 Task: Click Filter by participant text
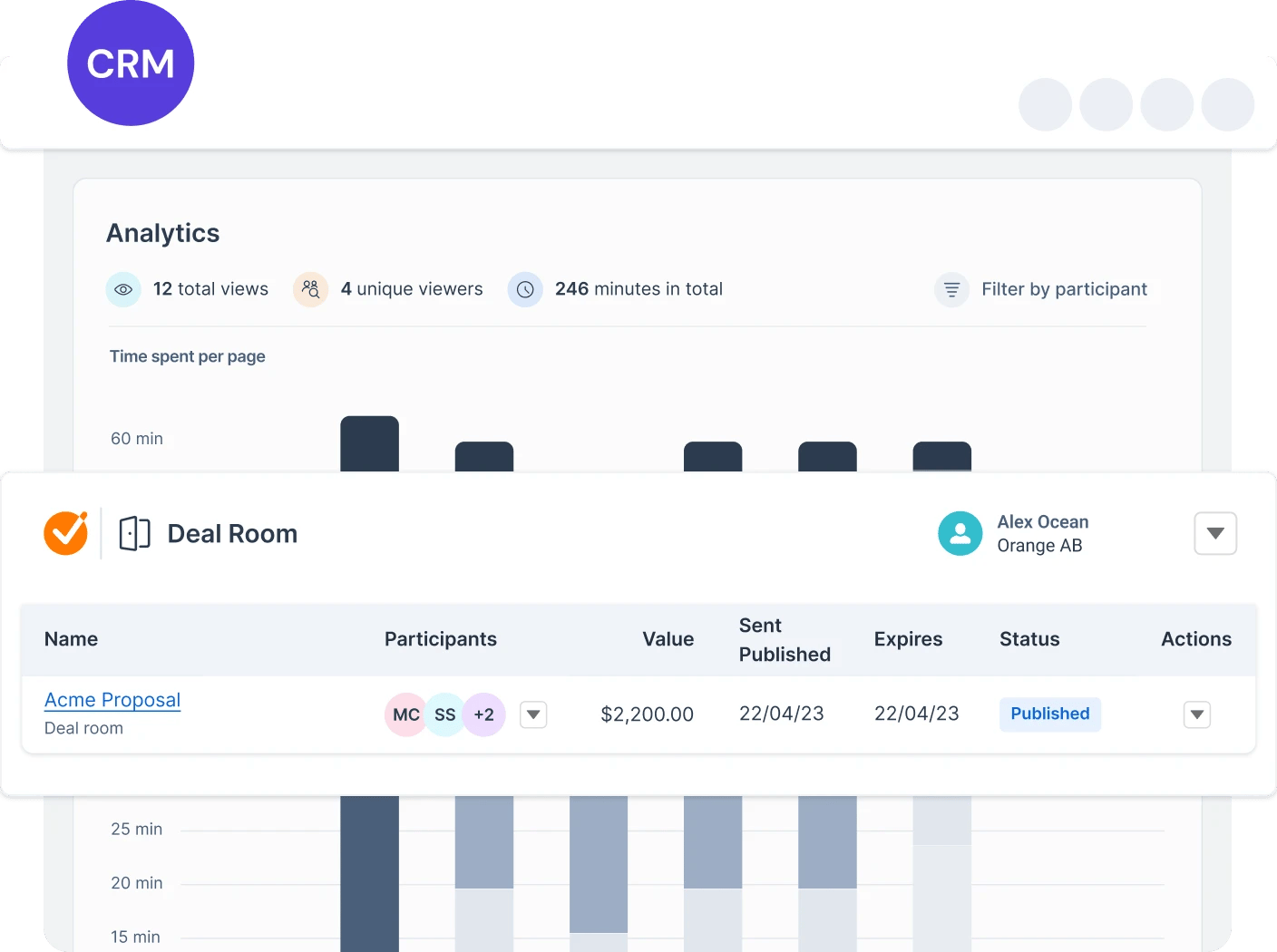1064,289
